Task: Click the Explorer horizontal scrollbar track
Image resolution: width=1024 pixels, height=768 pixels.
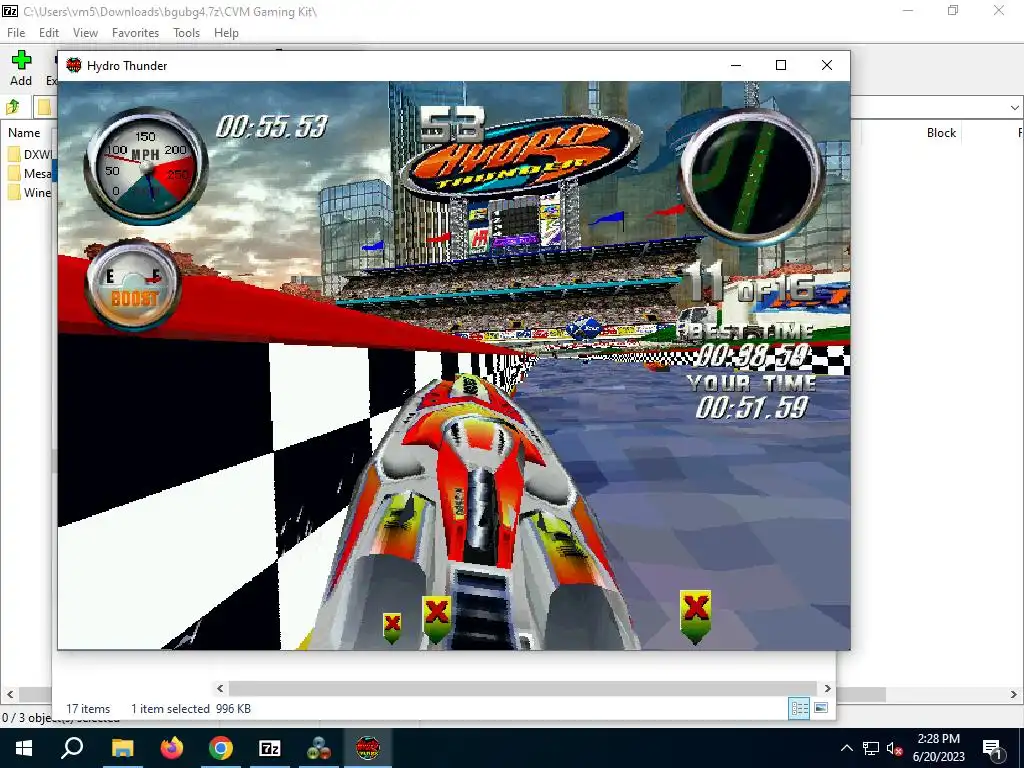Action: coord(522,688)
